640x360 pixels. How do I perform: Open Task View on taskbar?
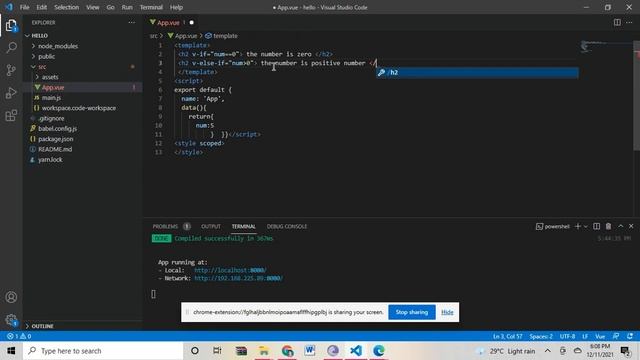click(217, 351)
